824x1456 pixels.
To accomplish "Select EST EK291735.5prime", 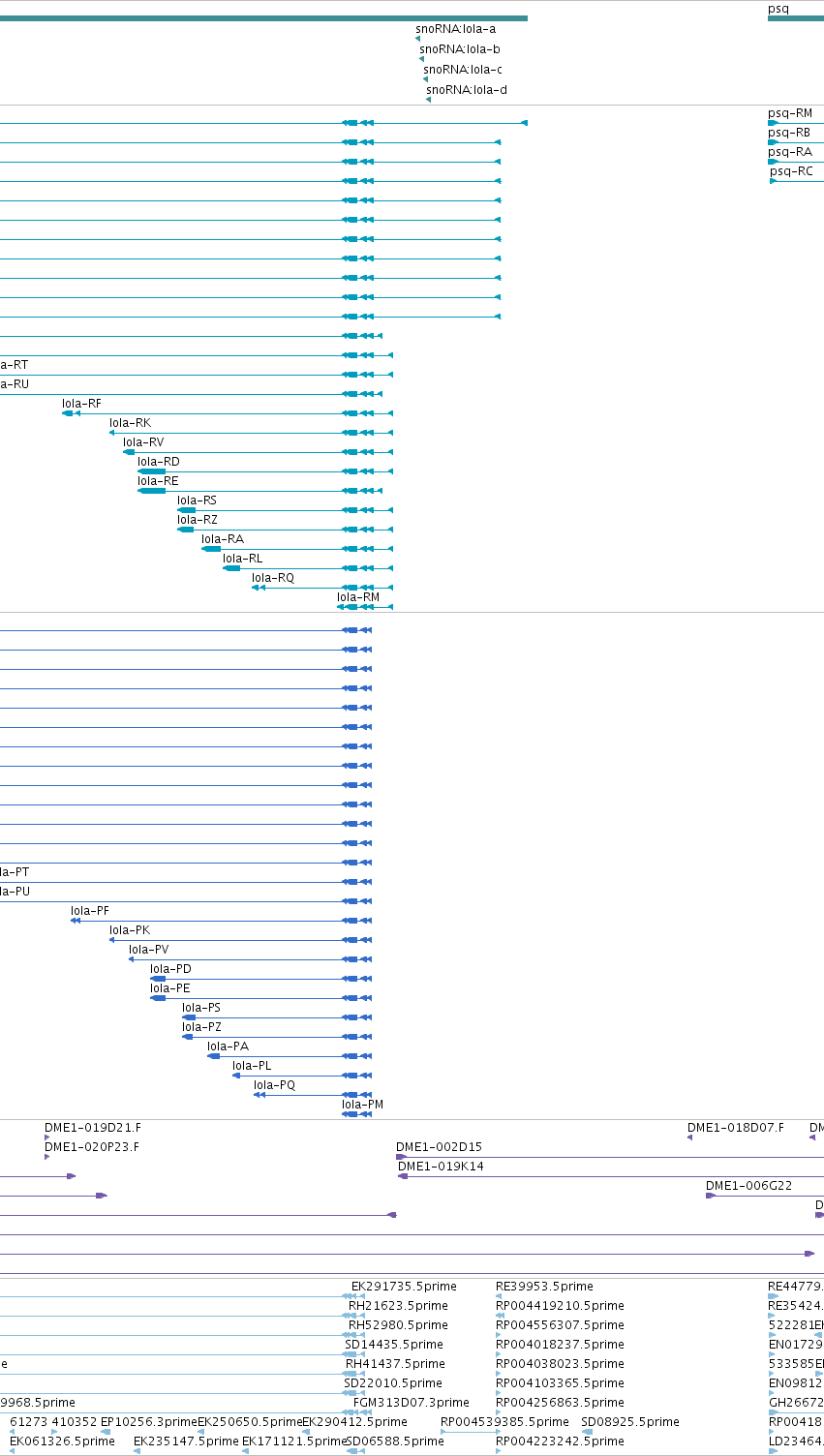I will coord(404,1287).
